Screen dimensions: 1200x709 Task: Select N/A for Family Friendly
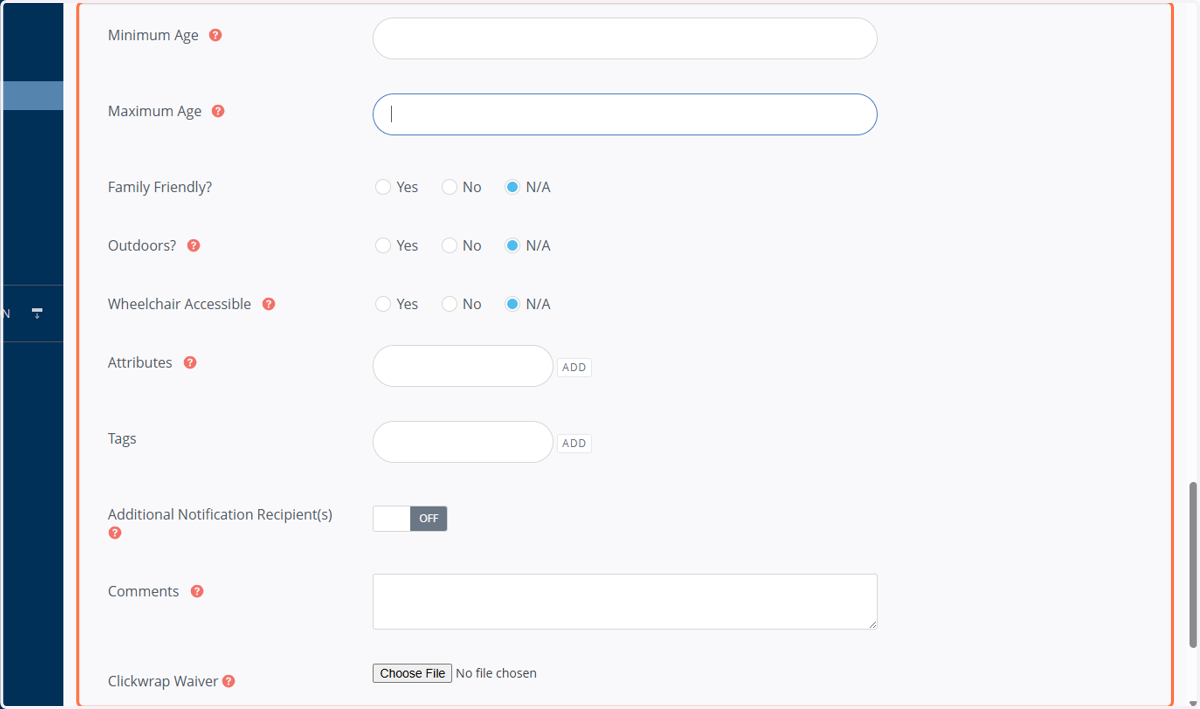(x=513, y=187)
